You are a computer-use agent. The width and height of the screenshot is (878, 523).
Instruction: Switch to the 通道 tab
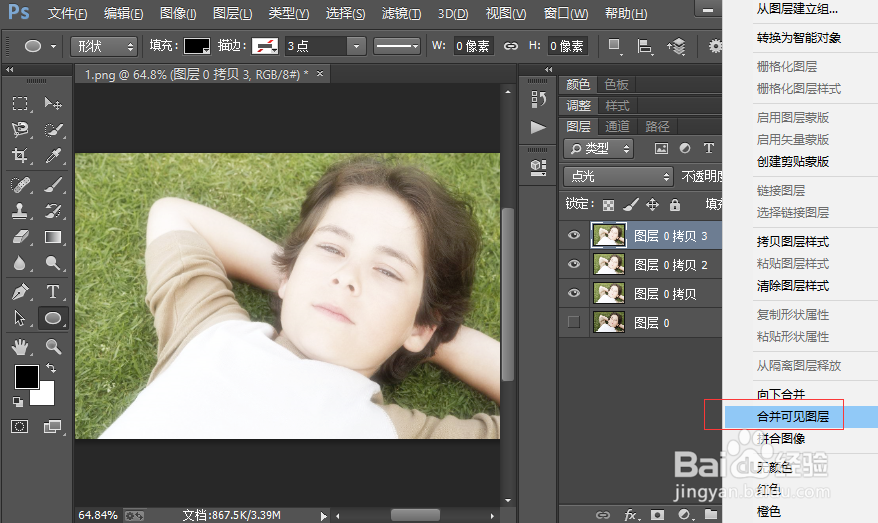(x=617, y=127)
